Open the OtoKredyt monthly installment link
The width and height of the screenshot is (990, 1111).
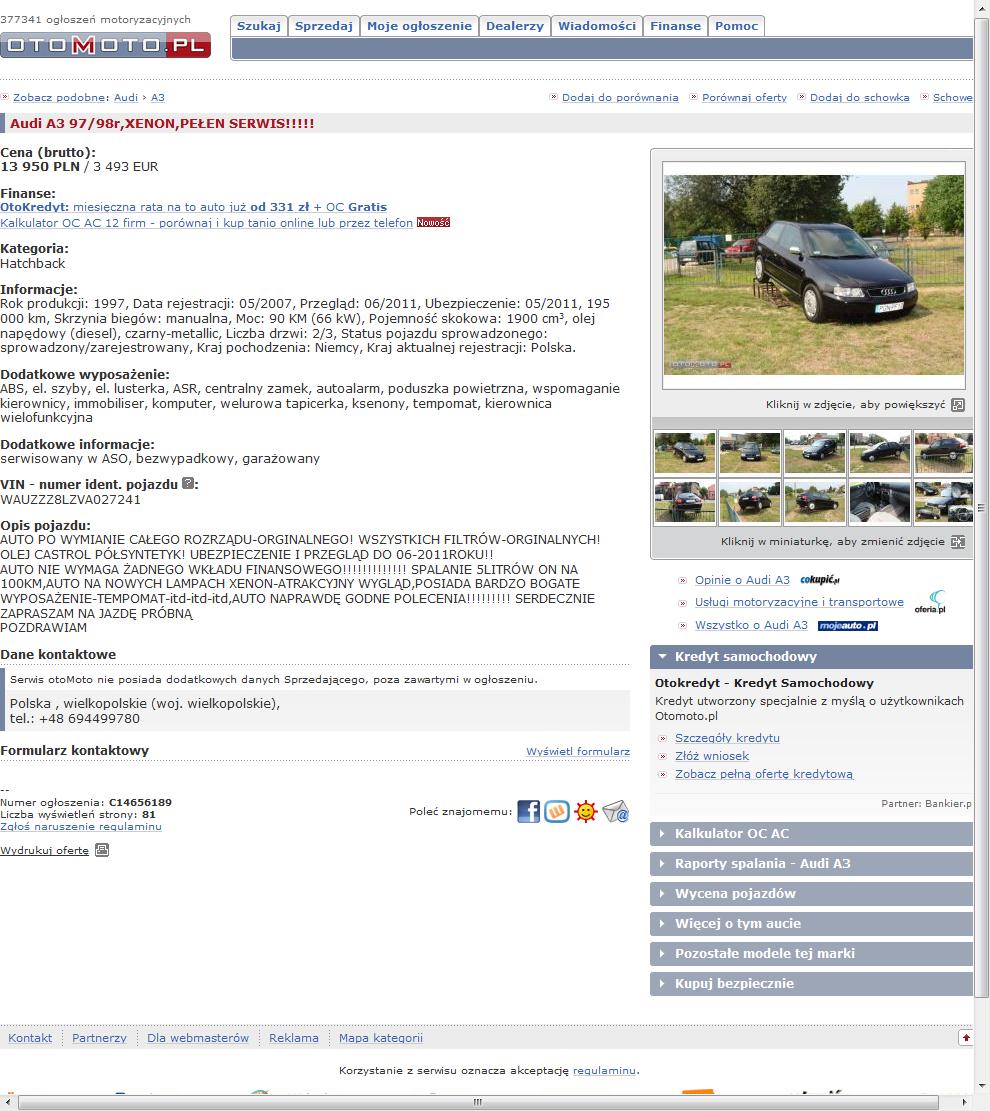point(193,207)
